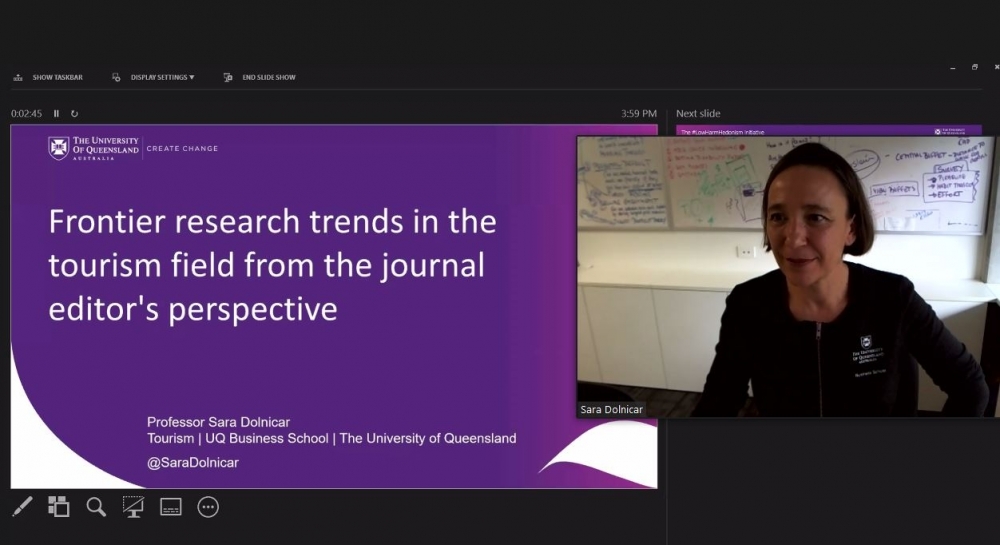Viewport: 1000px width, 545px height.
Task: Click the elapsed timer reading 0:02:45
Action: [26, 113]
